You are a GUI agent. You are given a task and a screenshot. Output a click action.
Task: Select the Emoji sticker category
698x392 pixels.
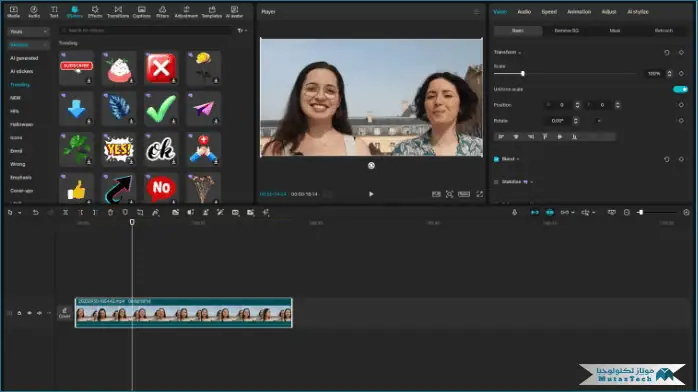pyautogui.click(x=16, y=151)
